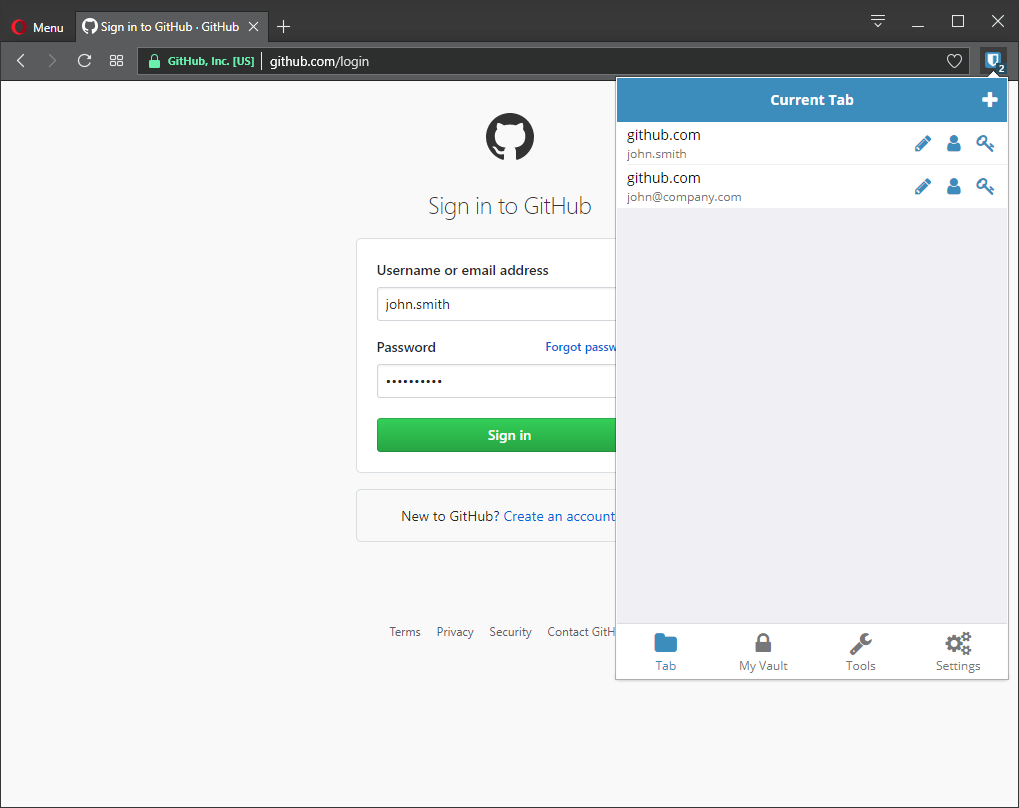Reload the GitHub login page
The image size is (1019, 808).
(85, 61)
